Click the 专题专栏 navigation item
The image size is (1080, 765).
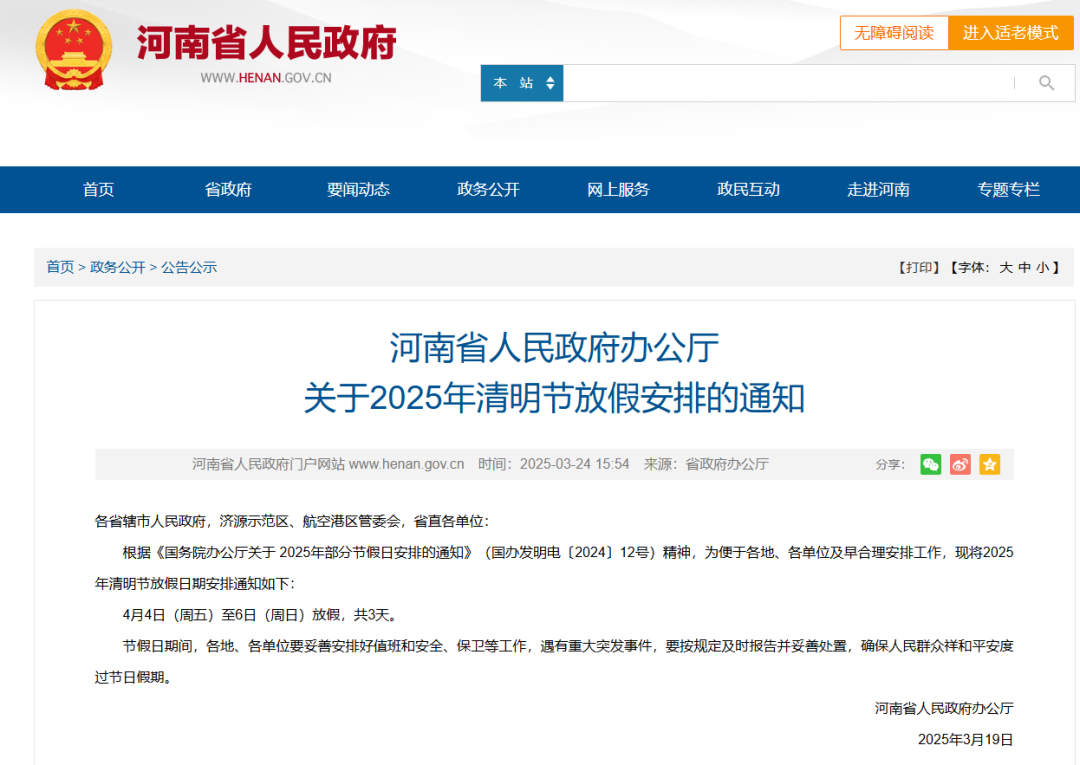(x=1008, y=189)
